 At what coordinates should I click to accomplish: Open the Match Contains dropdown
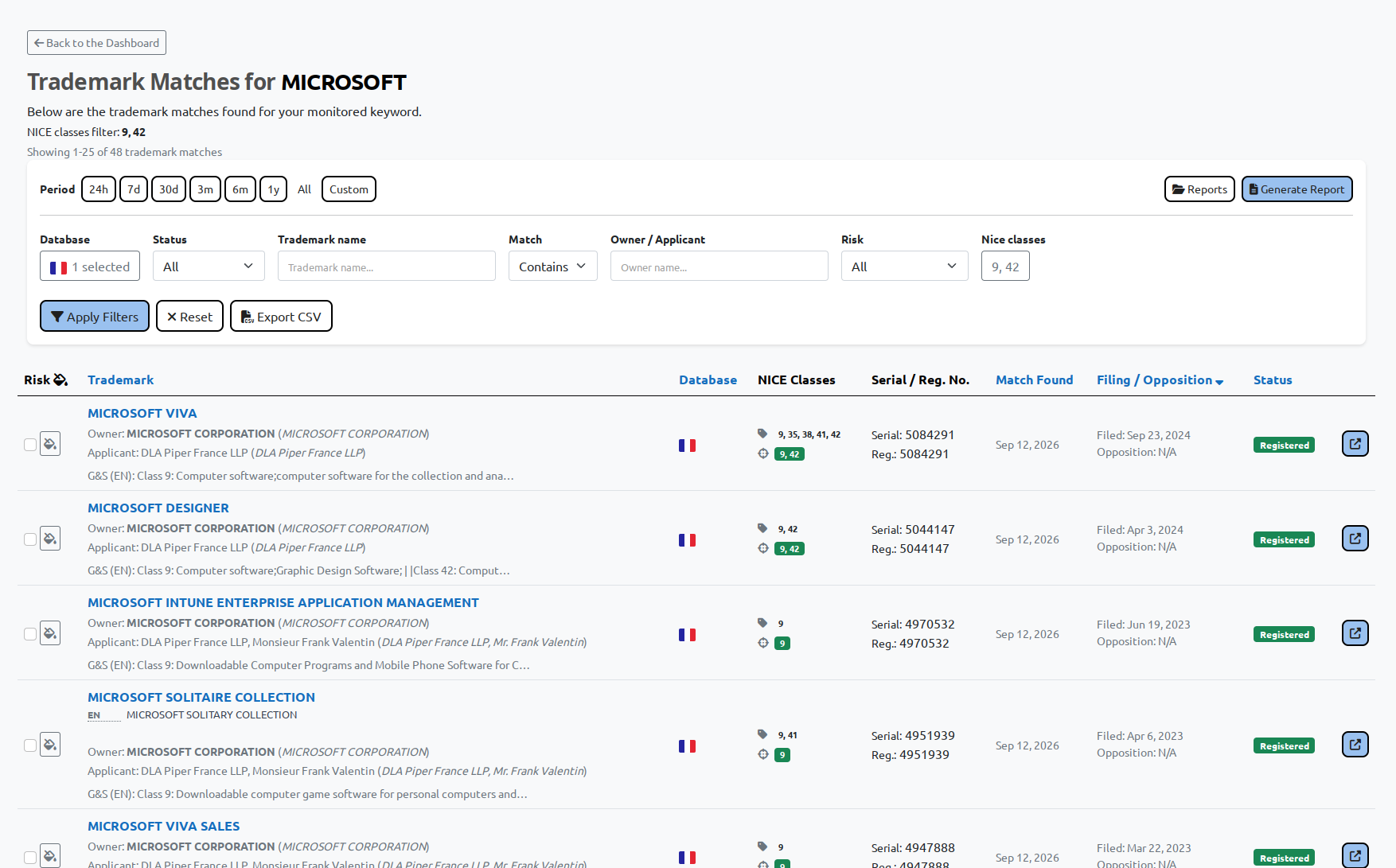(x=552, y=266)
